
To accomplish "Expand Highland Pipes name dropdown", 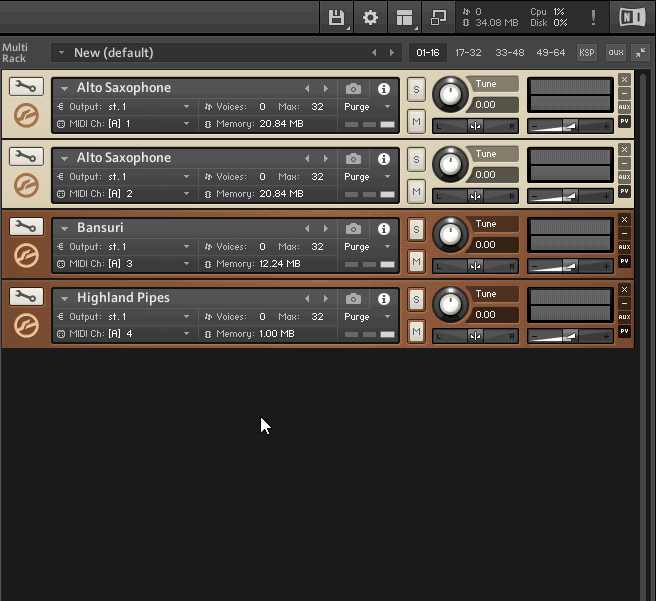I will 64,299.
